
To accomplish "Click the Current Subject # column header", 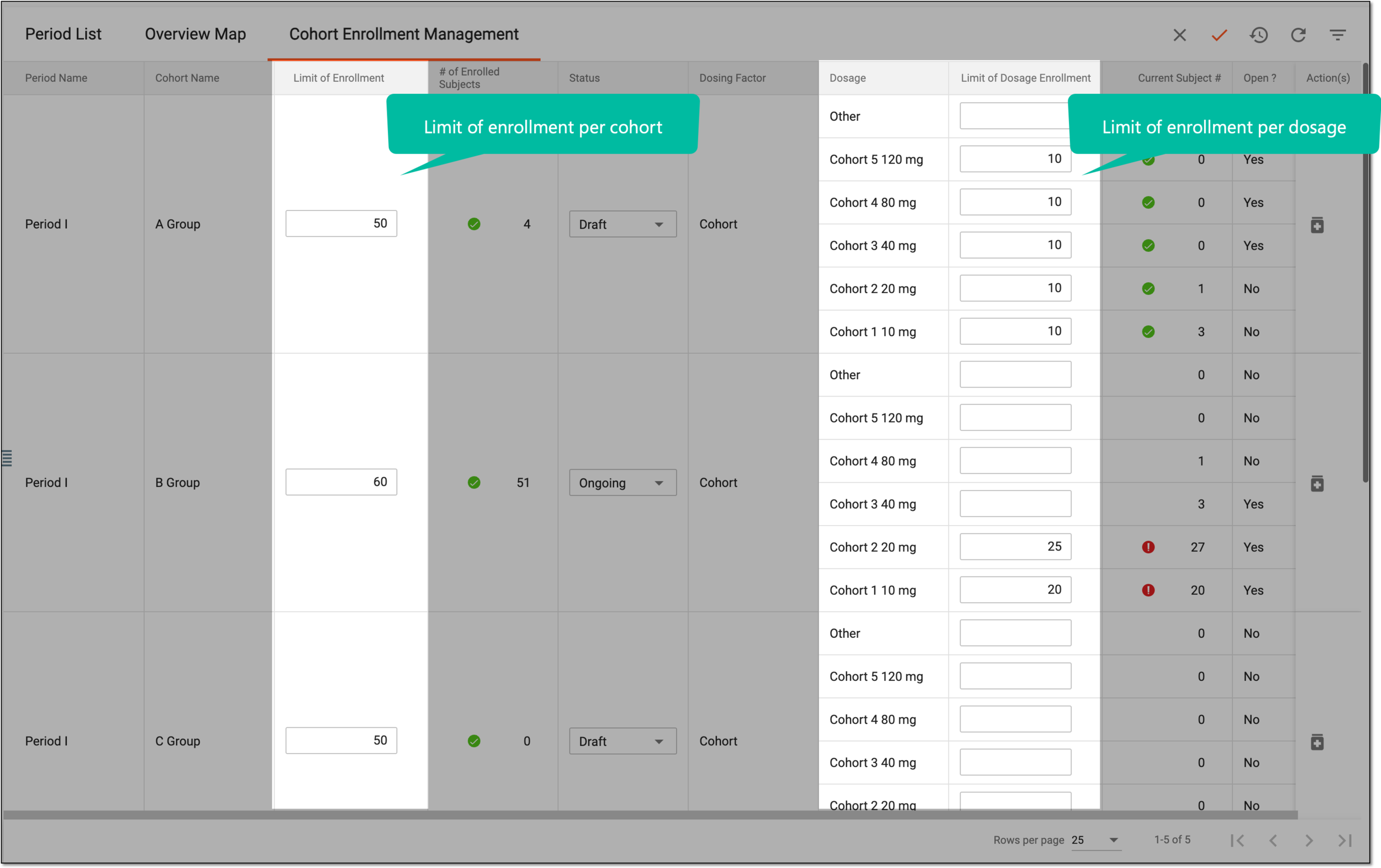I will click(1179, 78).
